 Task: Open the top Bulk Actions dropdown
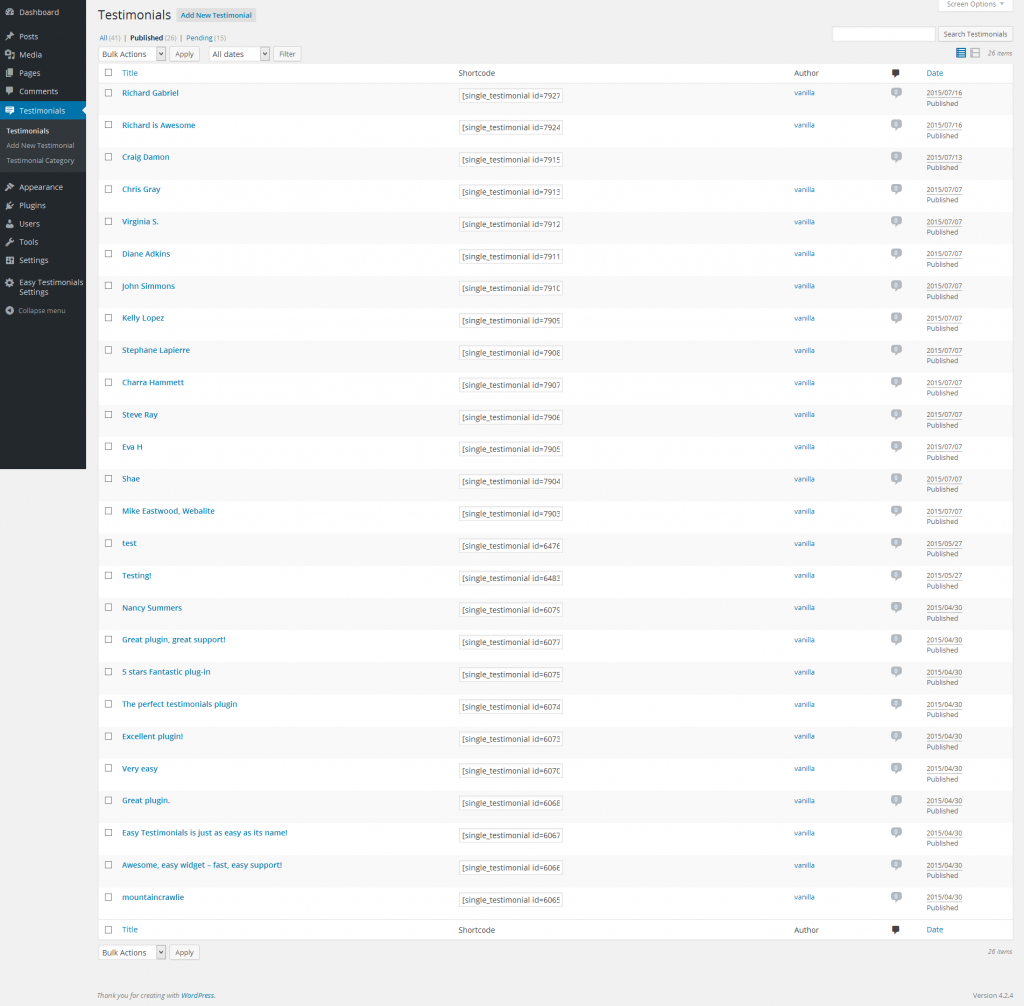[132, 54]
